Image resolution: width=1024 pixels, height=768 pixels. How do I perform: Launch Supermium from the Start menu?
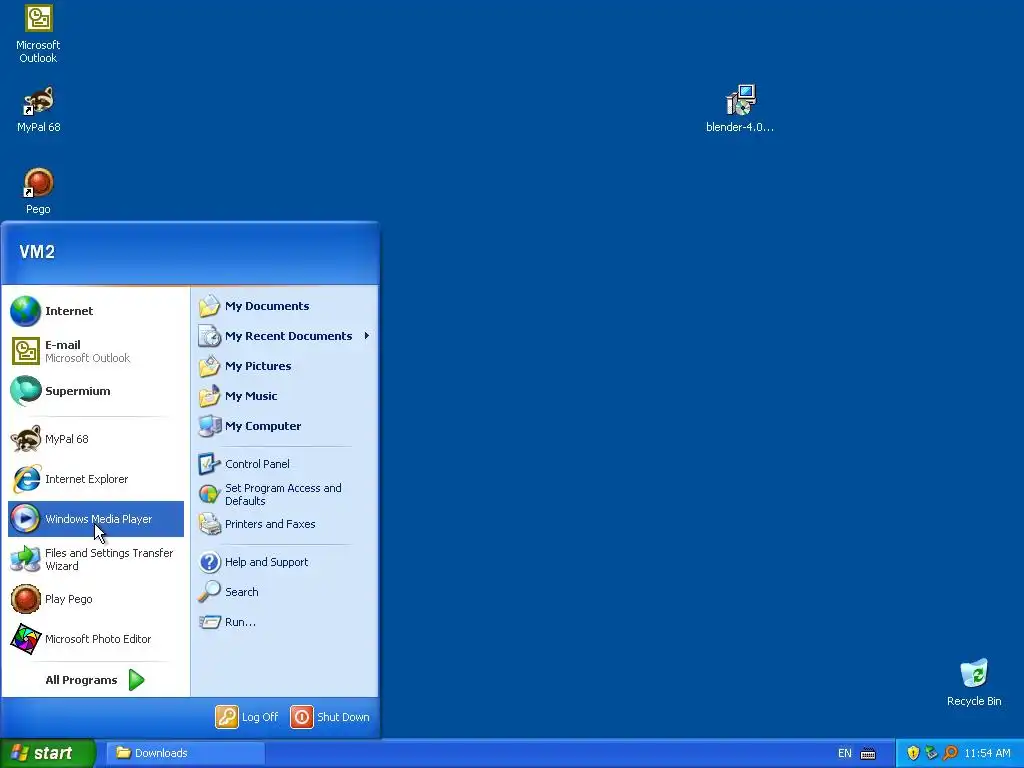(x=95, y=391)
